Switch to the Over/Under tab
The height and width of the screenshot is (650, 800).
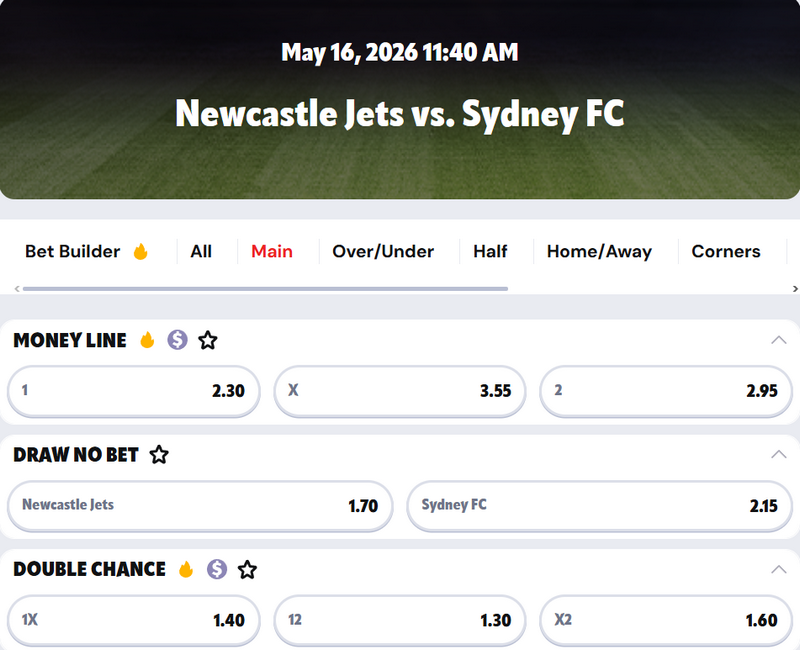tap(383, 252)
